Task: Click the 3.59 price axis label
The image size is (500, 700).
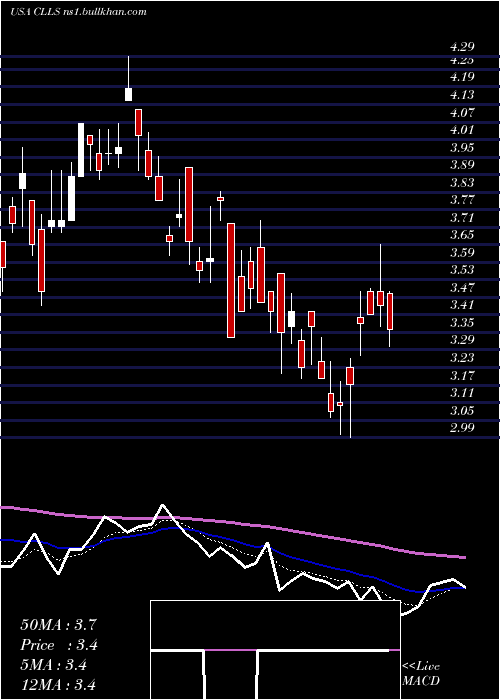Action: click(462, 253)
